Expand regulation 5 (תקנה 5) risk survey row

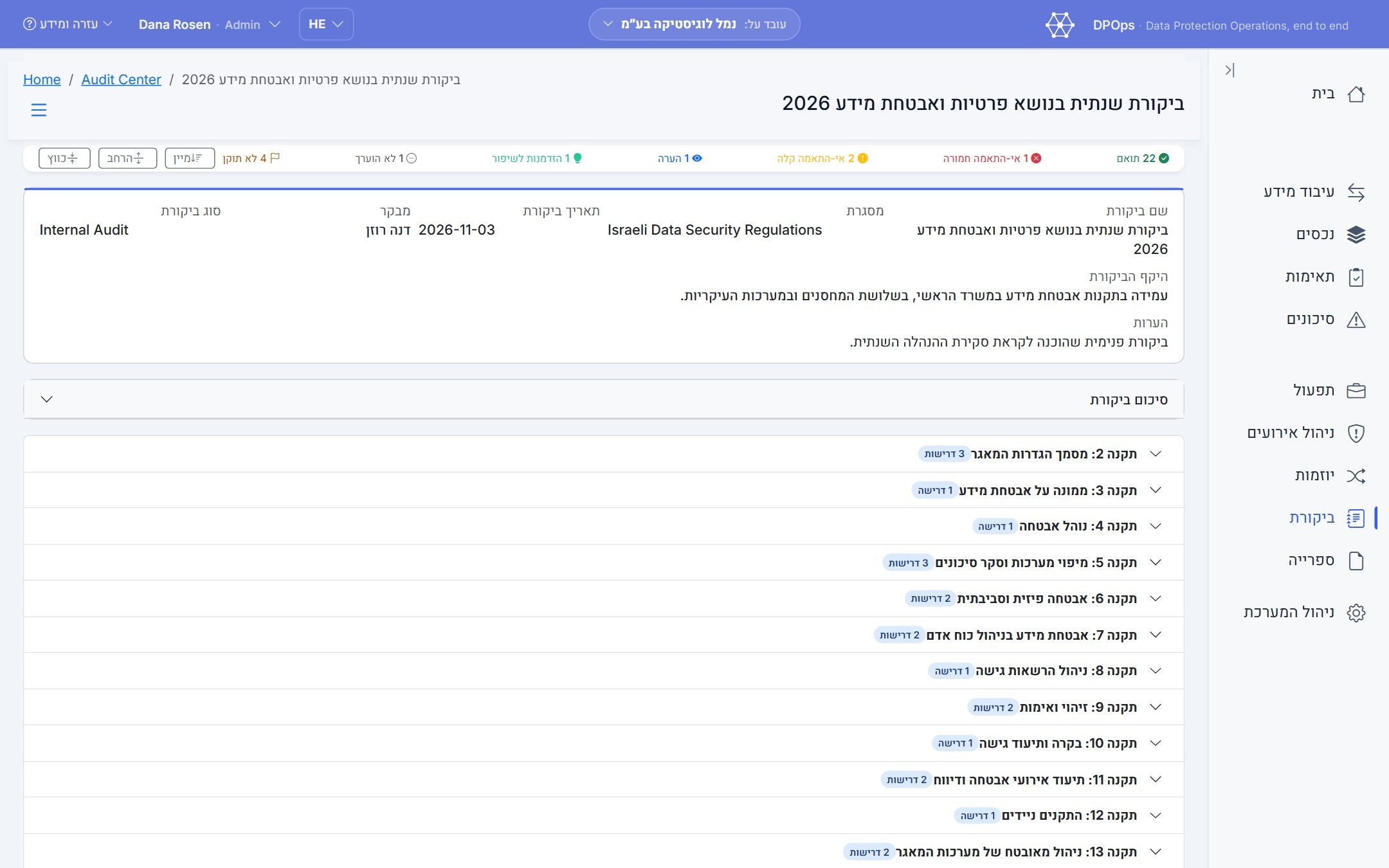604,563
